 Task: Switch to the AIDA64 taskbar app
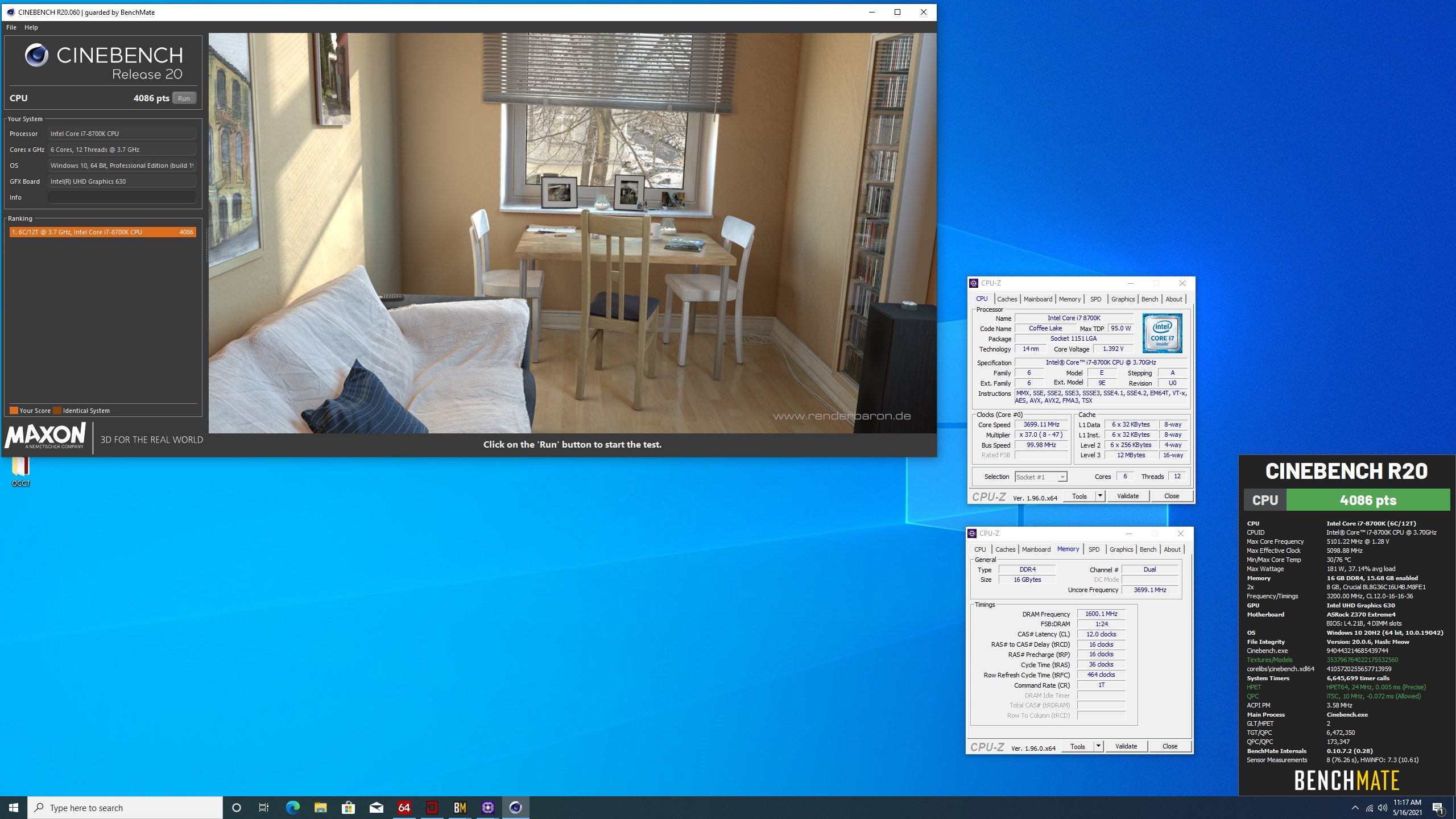point(404,808)
